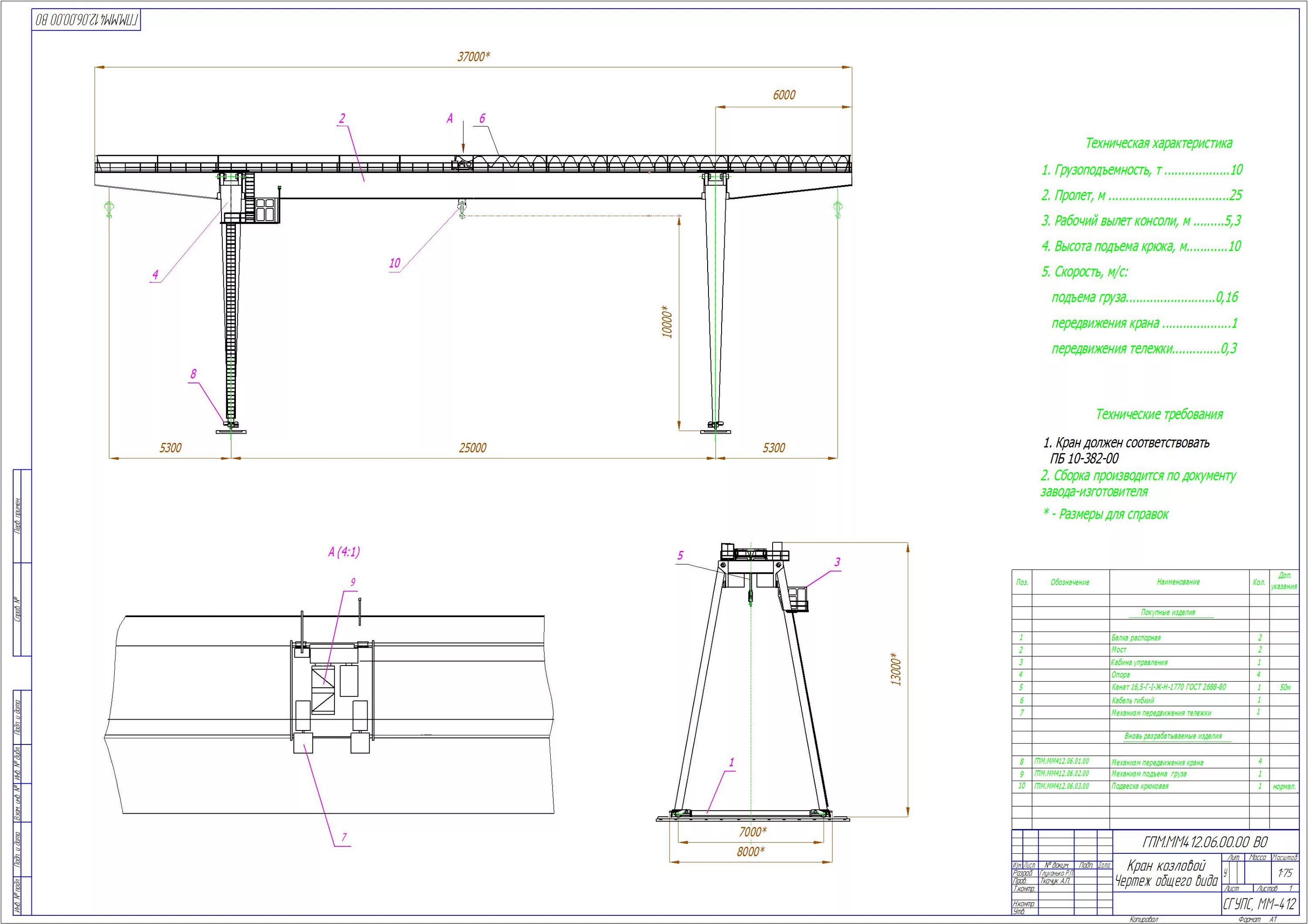
Task: Click the 8000* base width dimension
Action: 750,851
